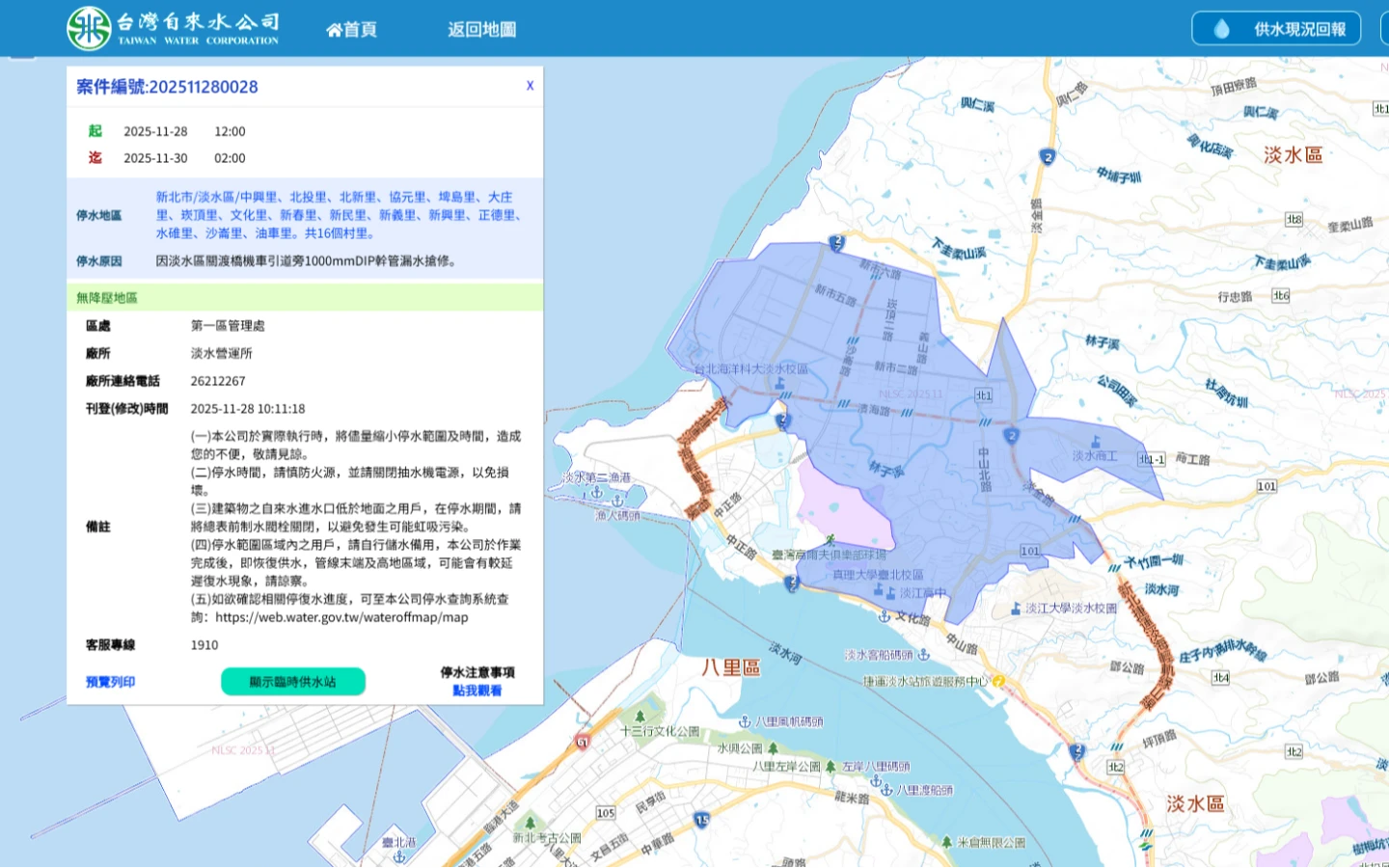Image resolution: width=1389 pixels, height=868 pixels.
Task: Click 預覽列印 print preview link
Action: coord(110,682)
